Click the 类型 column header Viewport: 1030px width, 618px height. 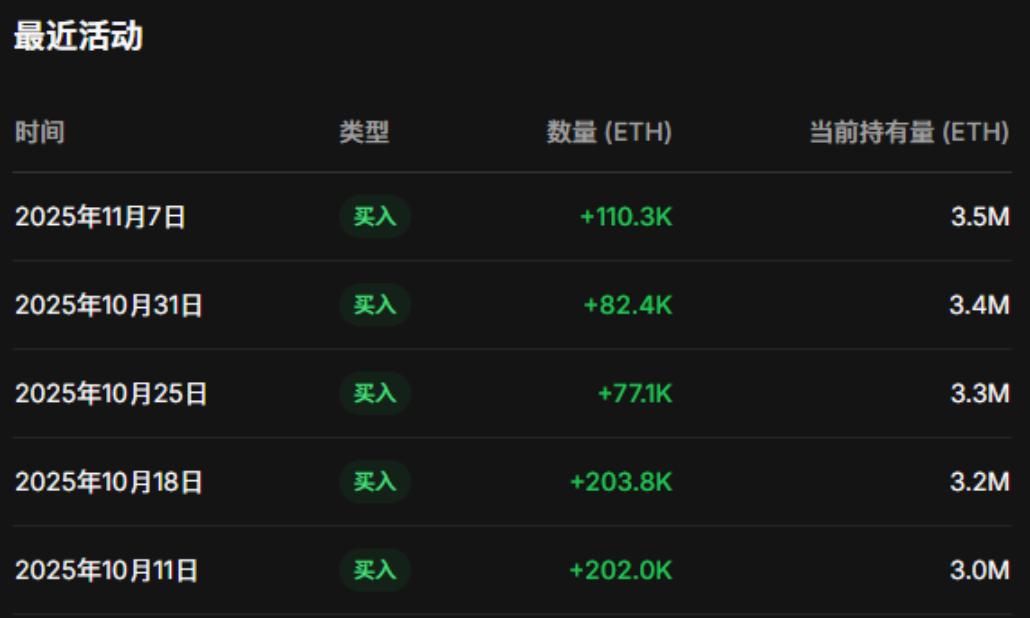pyautogui.click(x=364, y=132)
